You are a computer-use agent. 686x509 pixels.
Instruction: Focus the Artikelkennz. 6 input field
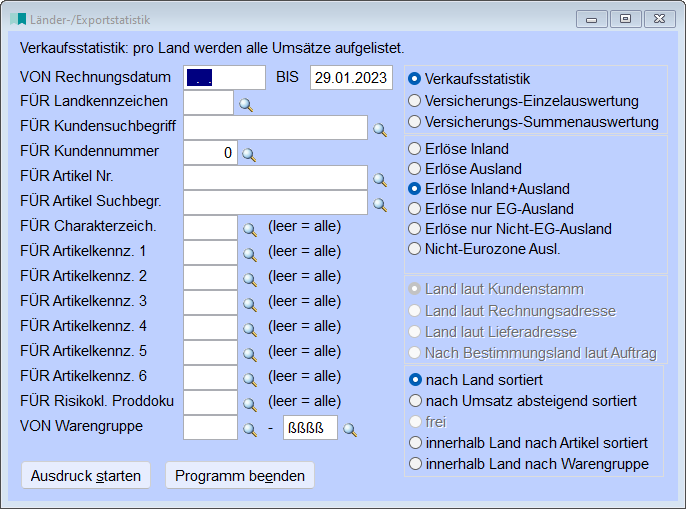coord(210,377)
